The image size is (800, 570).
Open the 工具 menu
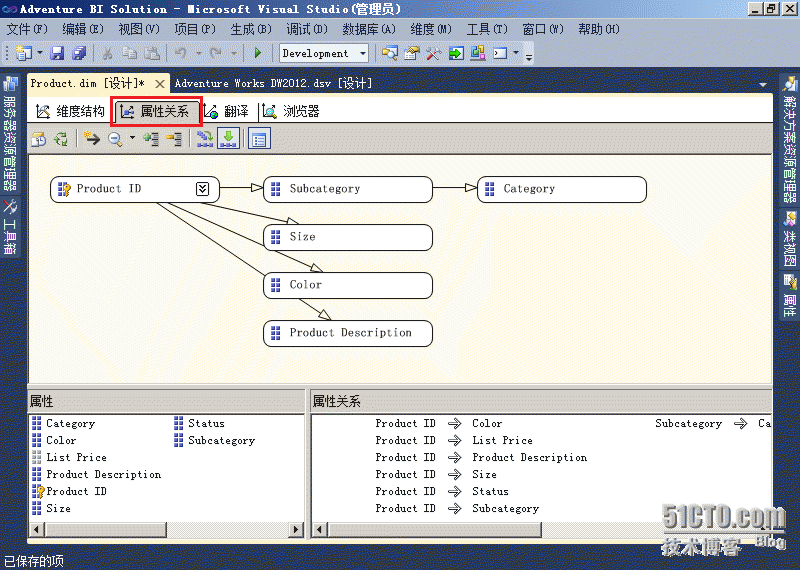[x=487, y=29]
